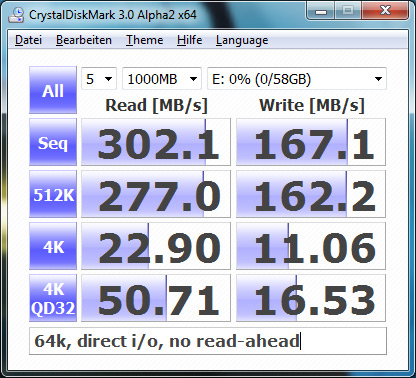Click the CrystalDiskMark title bar app icon
Image resolution: width=416 pixels, height=378 pixels.
pyautogui.click(x=16, y=14)
